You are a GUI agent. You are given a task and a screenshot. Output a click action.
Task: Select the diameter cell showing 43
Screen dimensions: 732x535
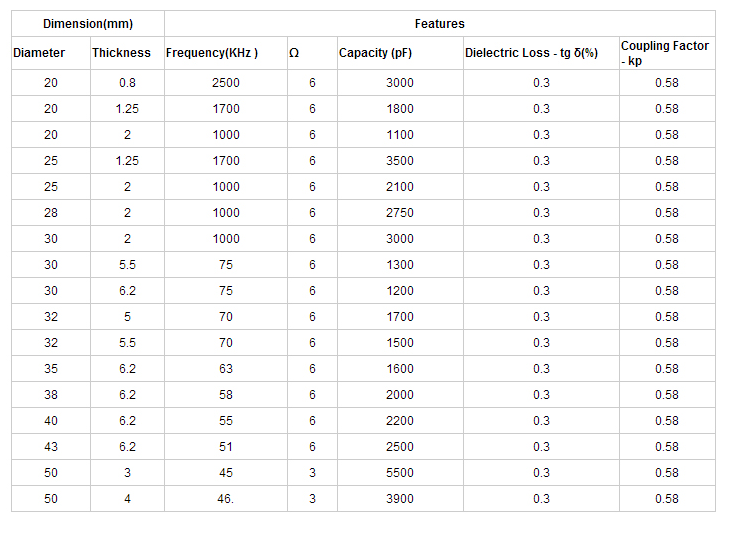[x=51, y=447]
